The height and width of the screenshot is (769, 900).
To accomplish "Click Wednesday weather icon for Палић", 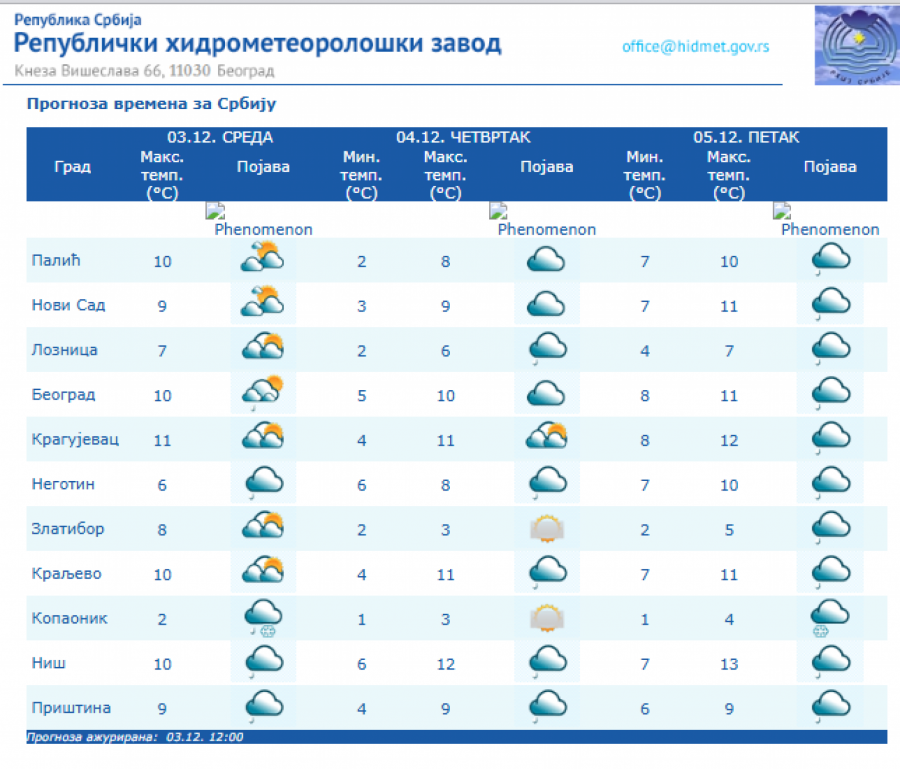I will tap(263, 261).
